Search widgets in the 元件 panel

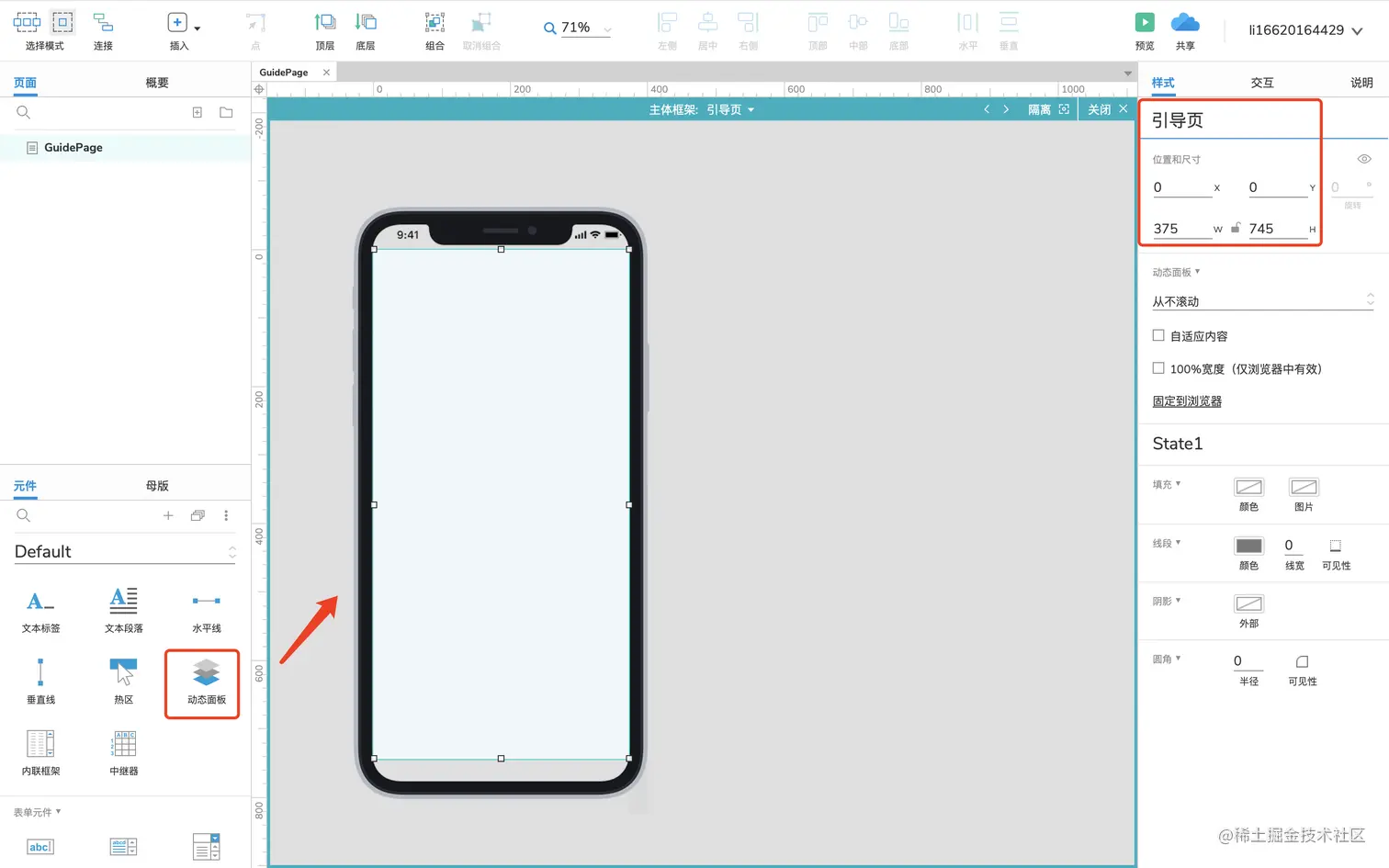pyautogui.click(x=24, y=515)
